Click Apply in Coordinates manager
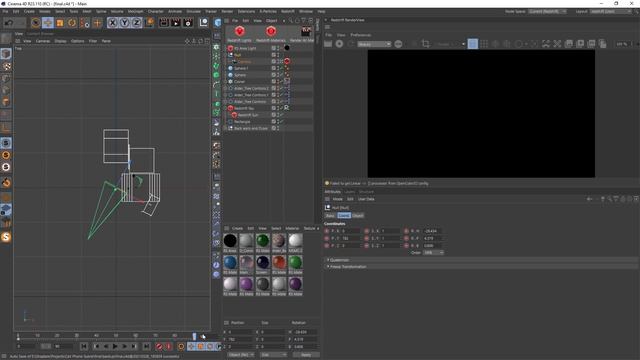The height and width of the screenshot is (360, 640). [x=306, y=355]
